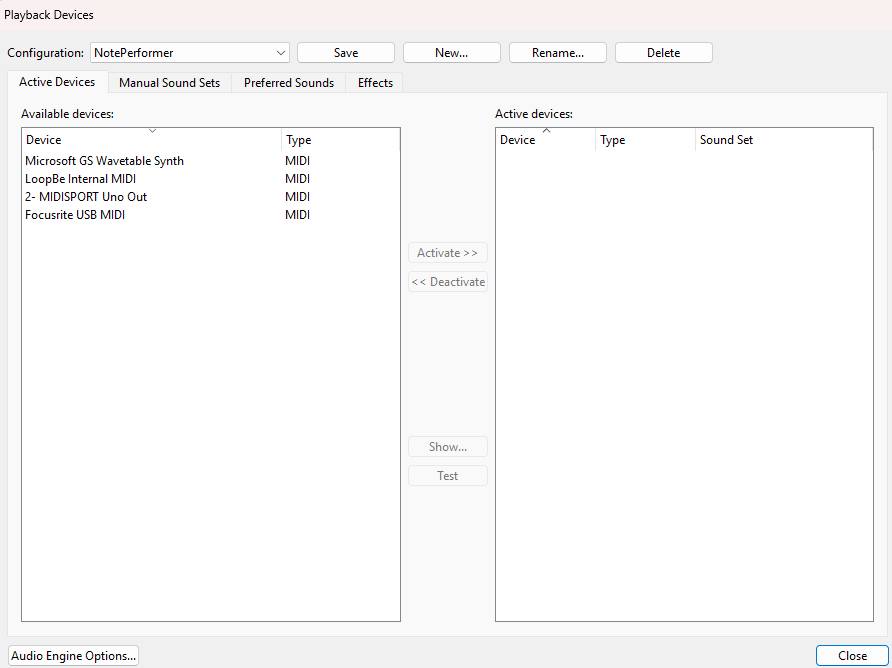Image resolution: width=892 pixels, height=668 pixels.
Task: Click the Rename... configuration button
Action: point(558,53)
